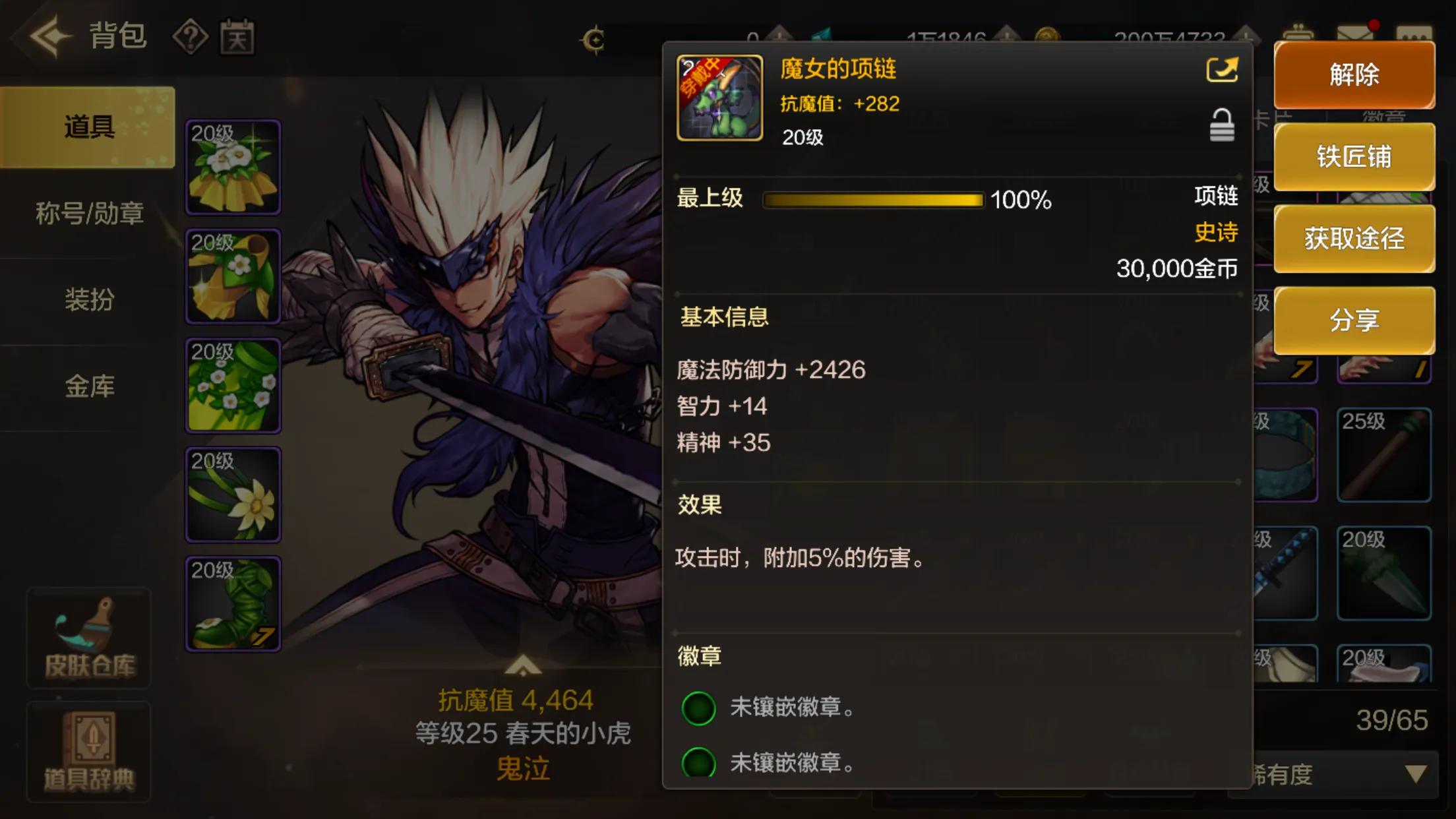Open the 皮肤仓库 skin storage icon
1456x819 pixels.
coord(89,638)
